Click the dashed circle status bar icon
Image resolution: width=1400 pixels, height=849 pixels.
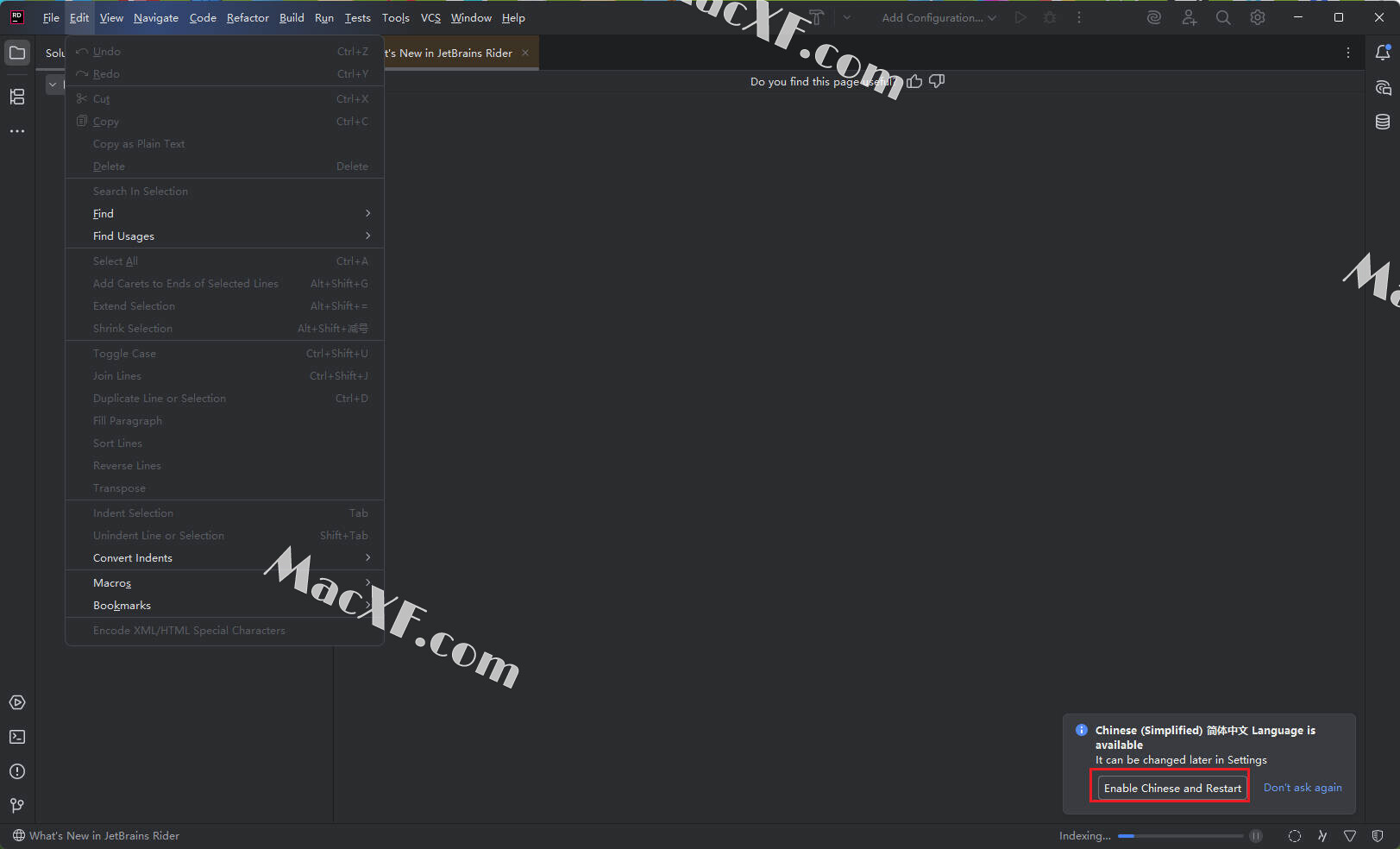click(1295, 836)
